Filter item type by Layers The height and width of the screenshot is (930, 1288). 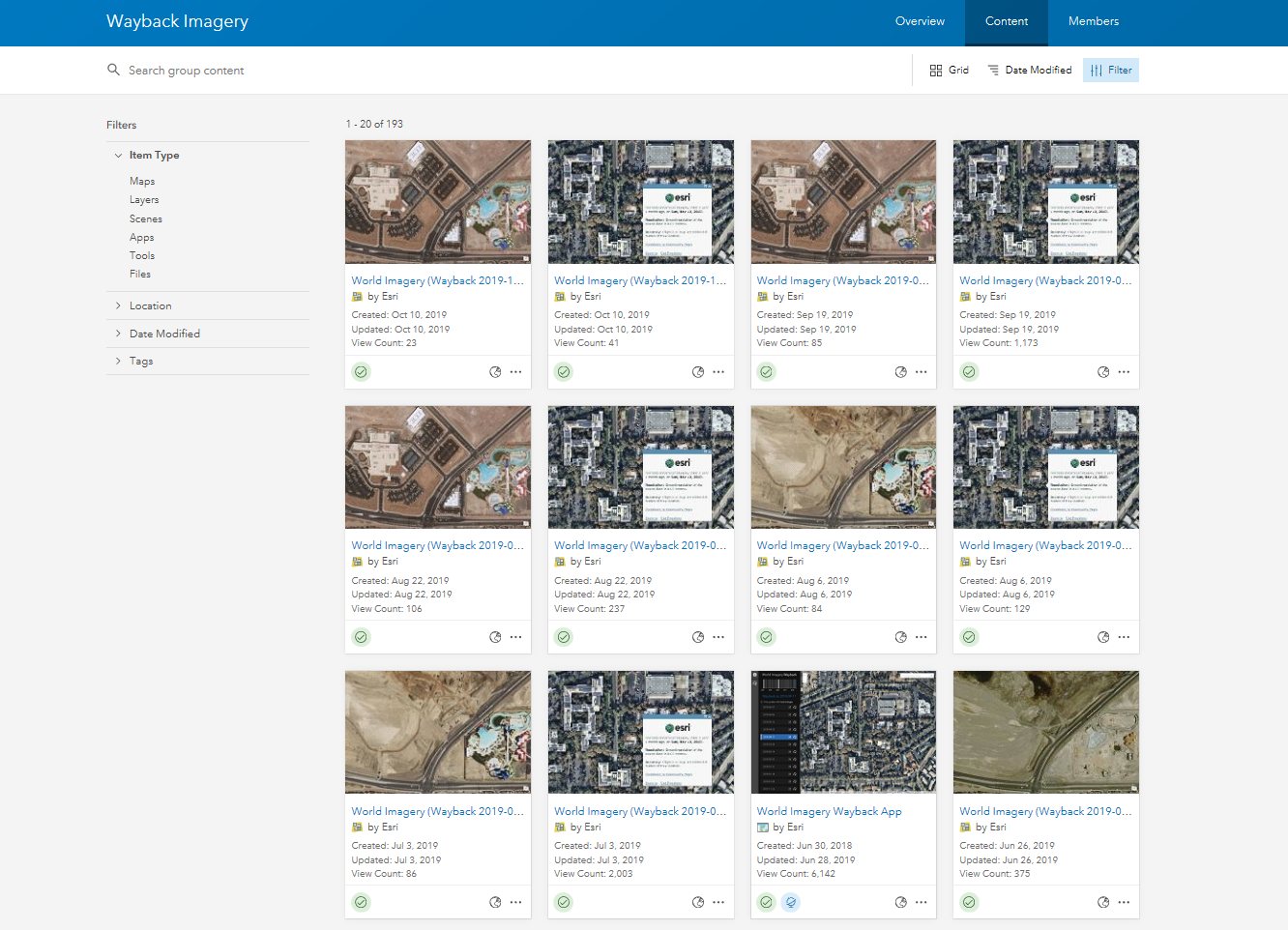pyautogui.click(x=144, y=200)
